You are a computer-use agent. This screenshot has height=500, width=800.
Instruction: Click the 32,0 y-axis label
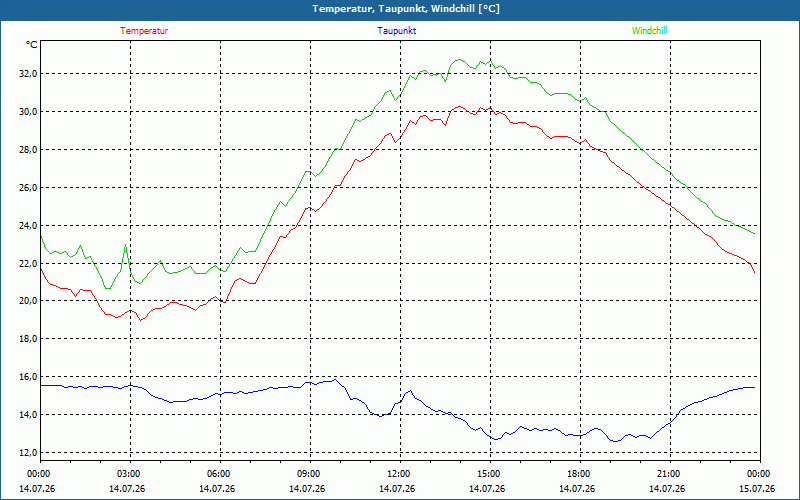[x=28, y=74]
